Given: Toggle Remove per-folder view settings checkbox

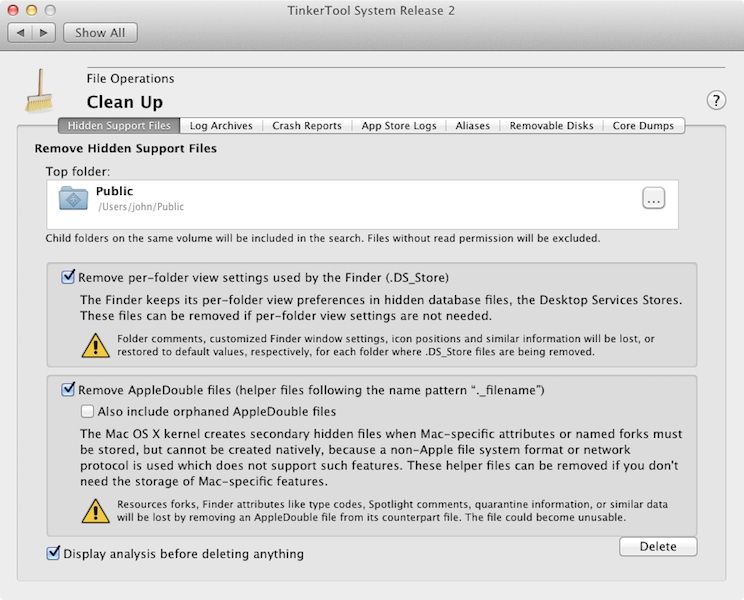Looking at the screenshot, I should click(x=68, y=277).
